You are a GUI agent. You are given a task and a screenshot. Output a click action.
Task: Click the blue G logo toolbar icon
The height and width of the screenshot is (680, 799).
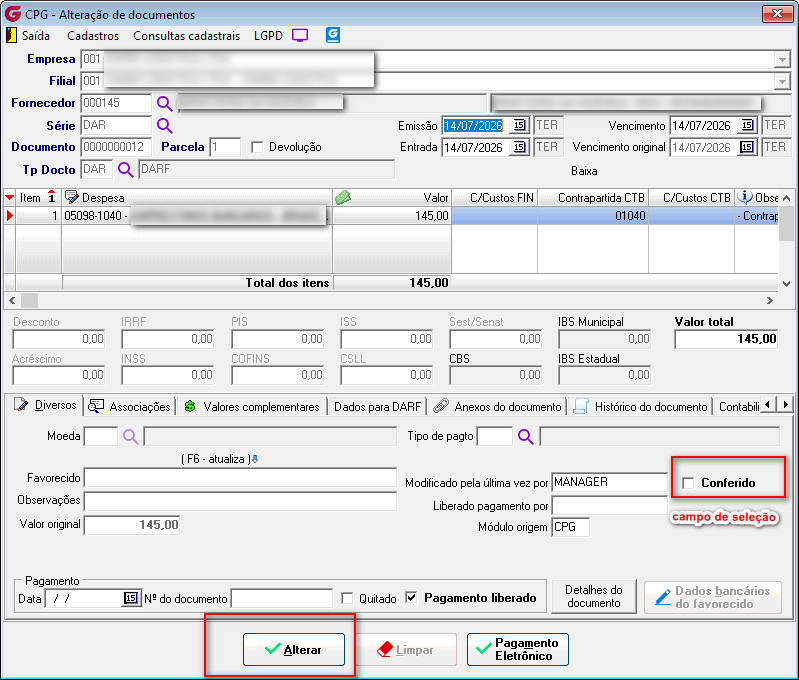333,35
